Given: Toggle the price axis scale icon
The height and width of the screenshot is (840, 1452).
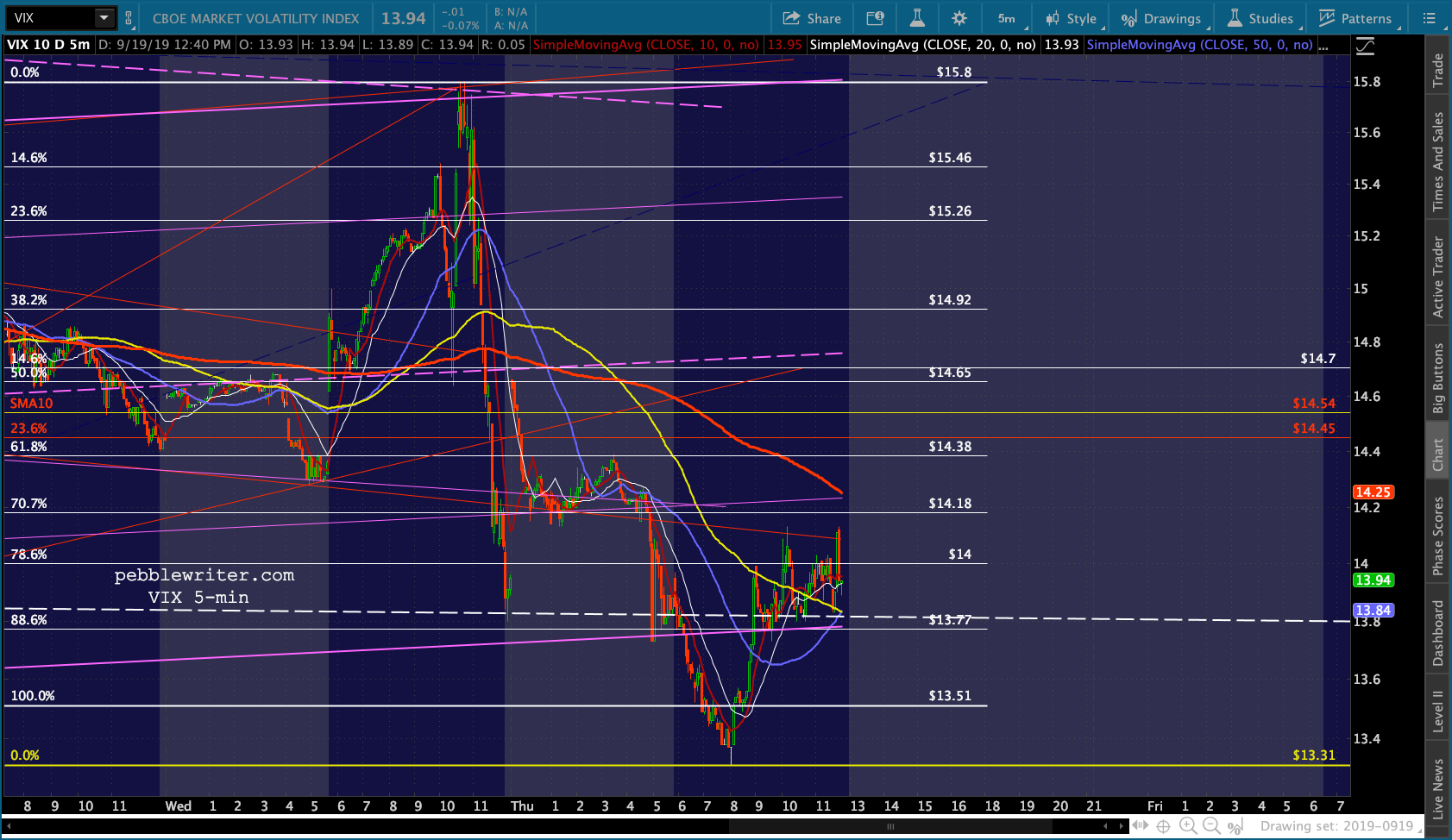Looking at the screenshot, I should (1365, 47).
